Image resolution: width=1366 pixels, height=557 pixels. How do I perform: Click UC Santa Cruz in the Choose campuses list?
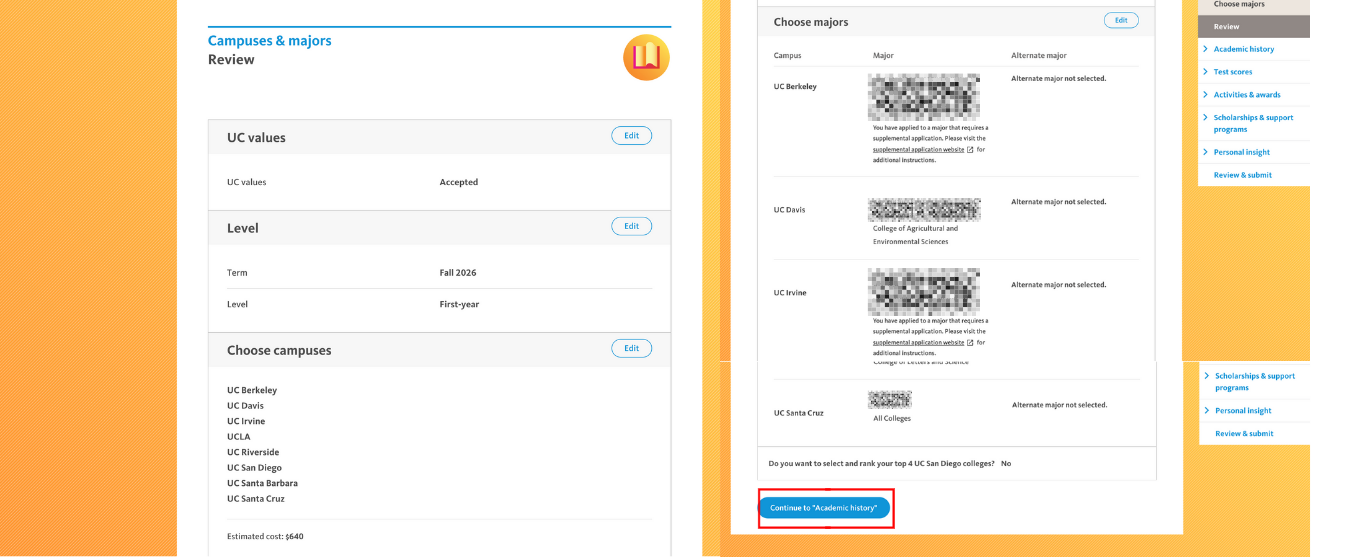(x=256, y=499)
